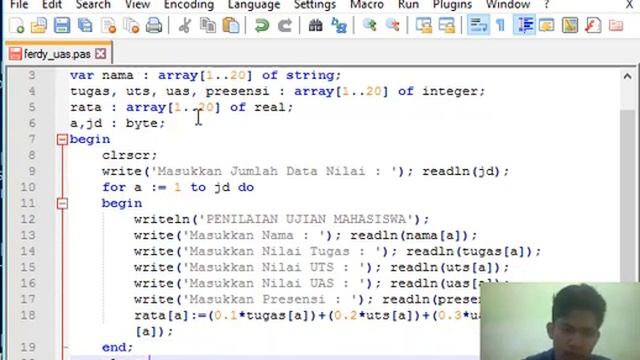The width and height of the screenshot is (640, 360).
Task: Open the Macro menu
Action: point(367,5)
